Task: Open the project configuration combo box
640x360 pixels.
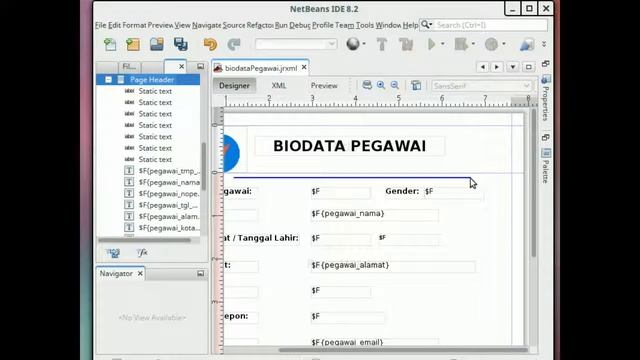Action: (x=296, y=44)
